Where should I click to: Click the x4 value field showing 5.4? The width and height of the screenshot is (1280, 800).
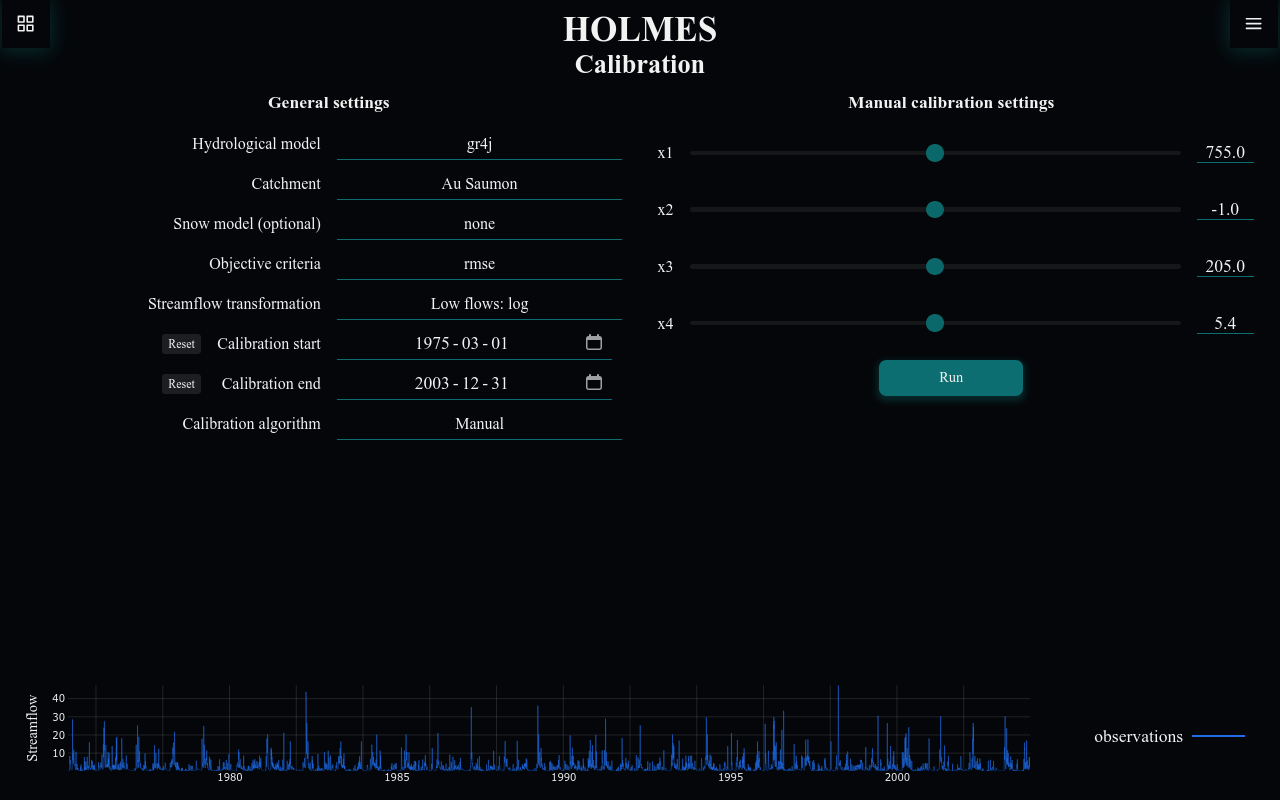[1224, 322]
